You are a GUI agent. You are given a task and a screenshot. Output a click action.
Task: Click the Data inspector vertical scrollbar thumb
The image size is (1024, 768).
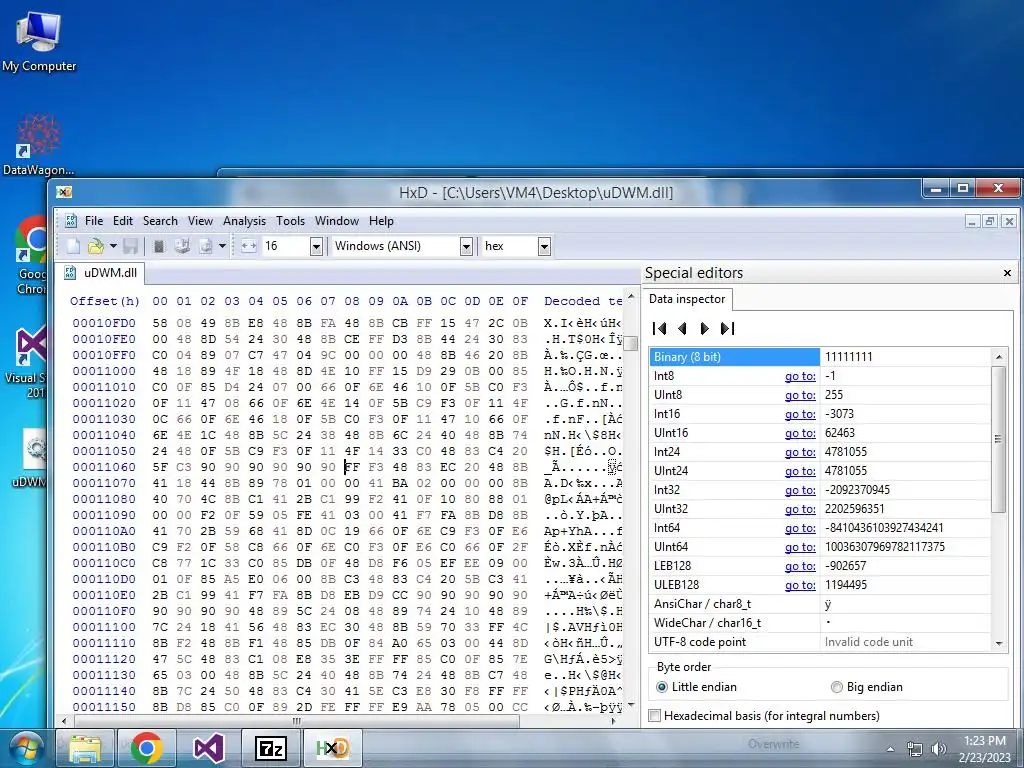click(x=998, y=439)
